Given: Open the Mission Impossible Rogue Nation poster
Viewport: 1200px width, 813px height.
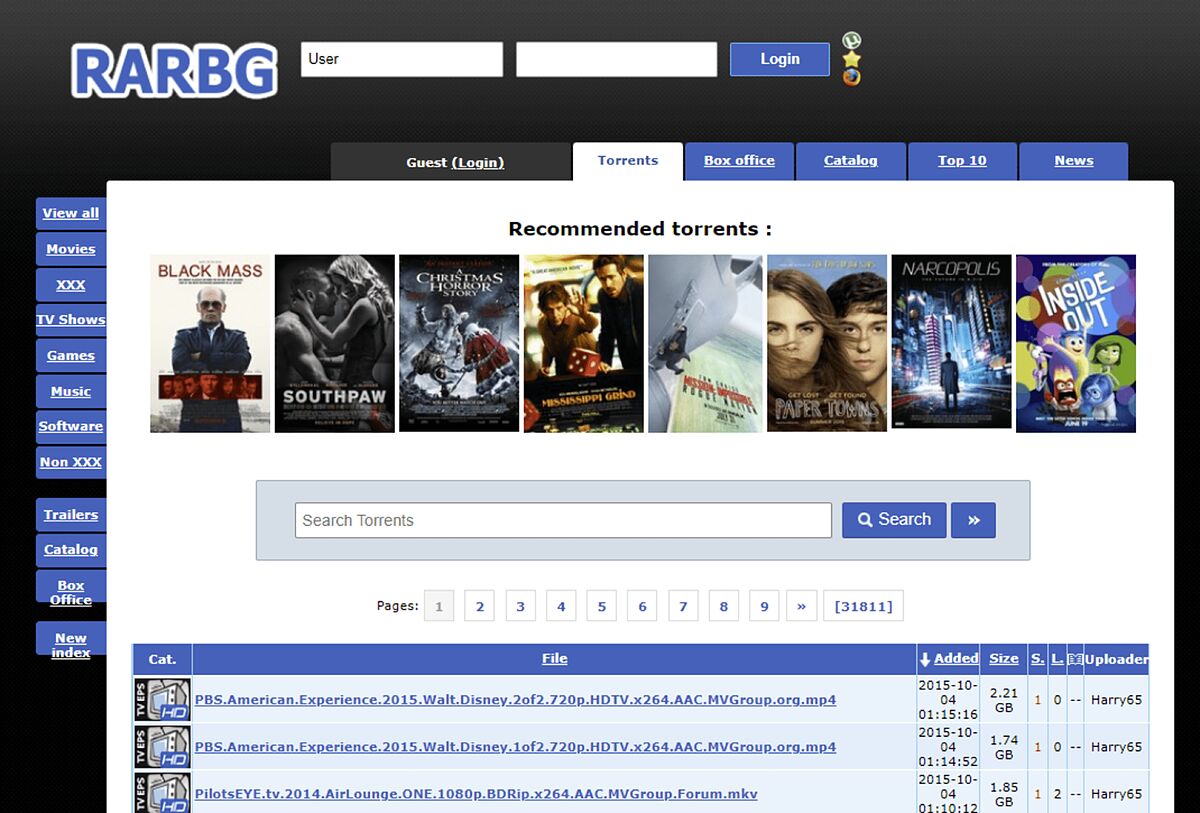Looking at the screenshot, I should [x=706, y=343].
